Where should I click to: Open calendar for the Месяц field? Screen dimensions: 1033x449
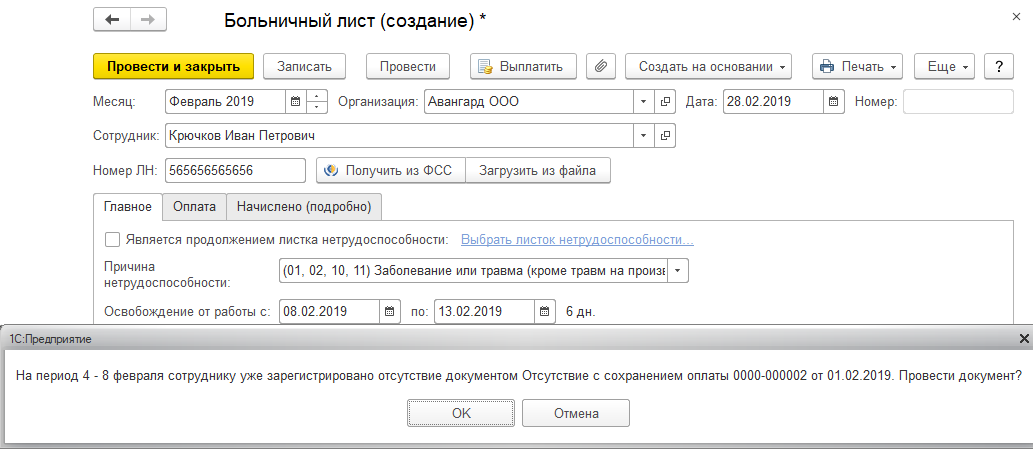pos(295,101)
